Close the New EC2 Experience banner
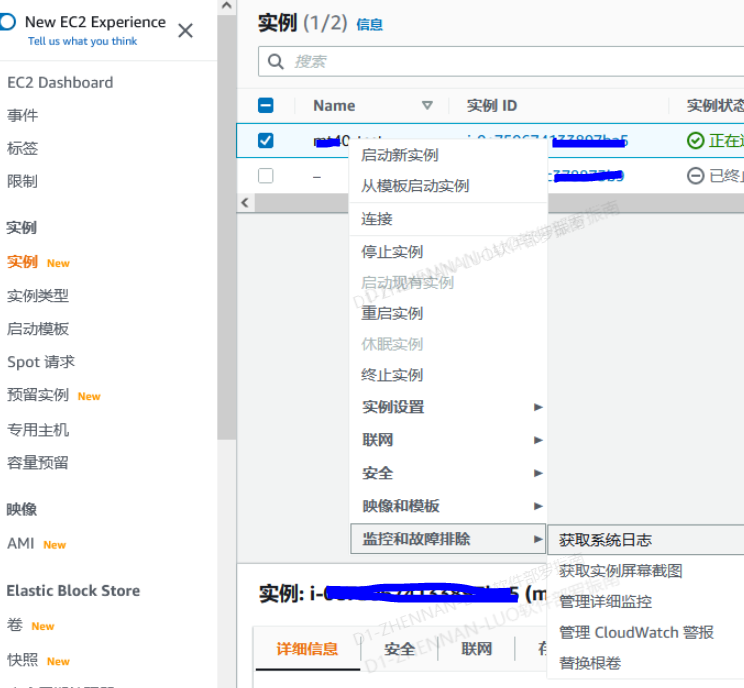 [185, 31]
